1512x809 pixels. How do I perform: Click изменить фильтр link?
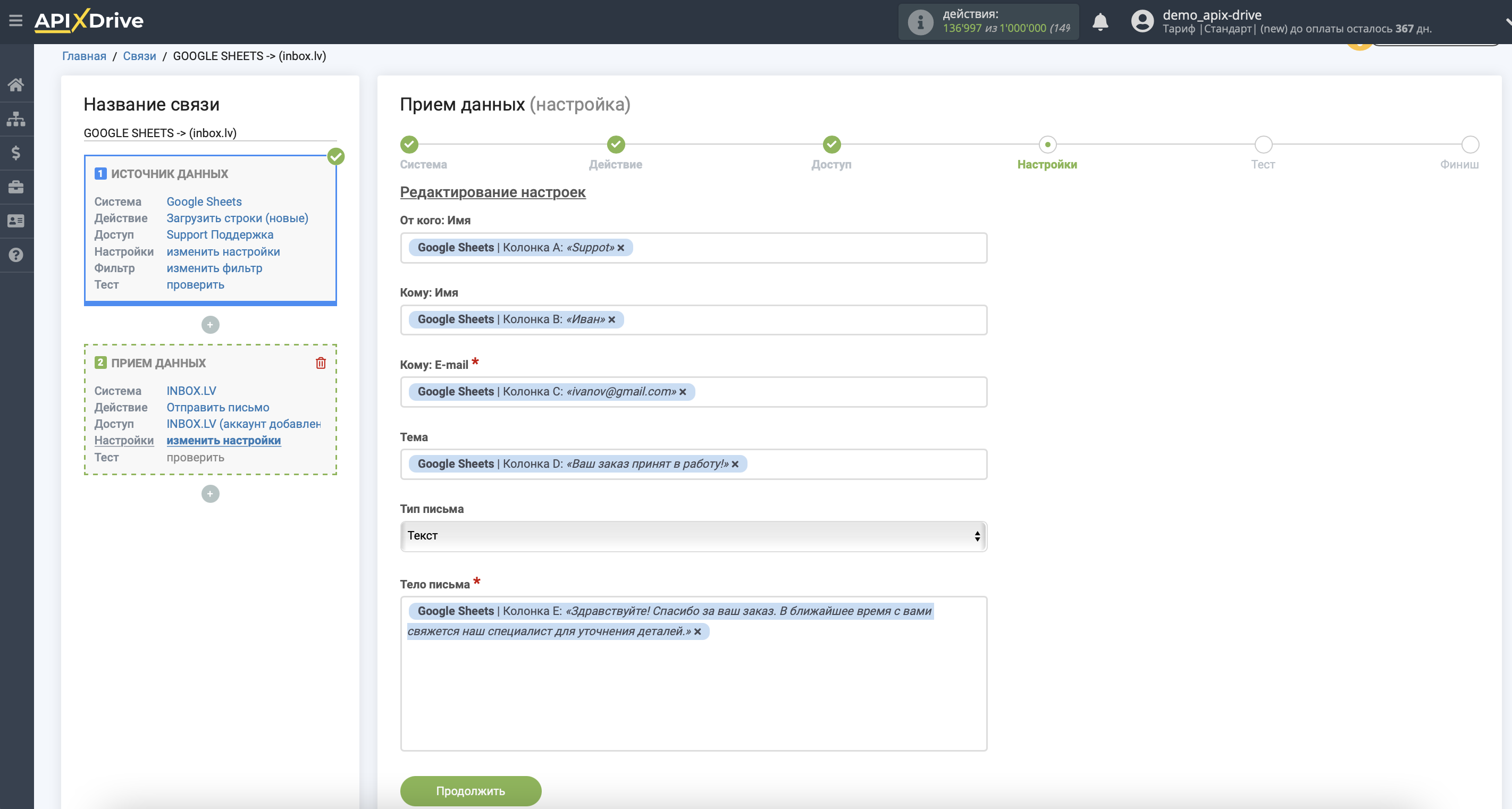pos(214,267)
